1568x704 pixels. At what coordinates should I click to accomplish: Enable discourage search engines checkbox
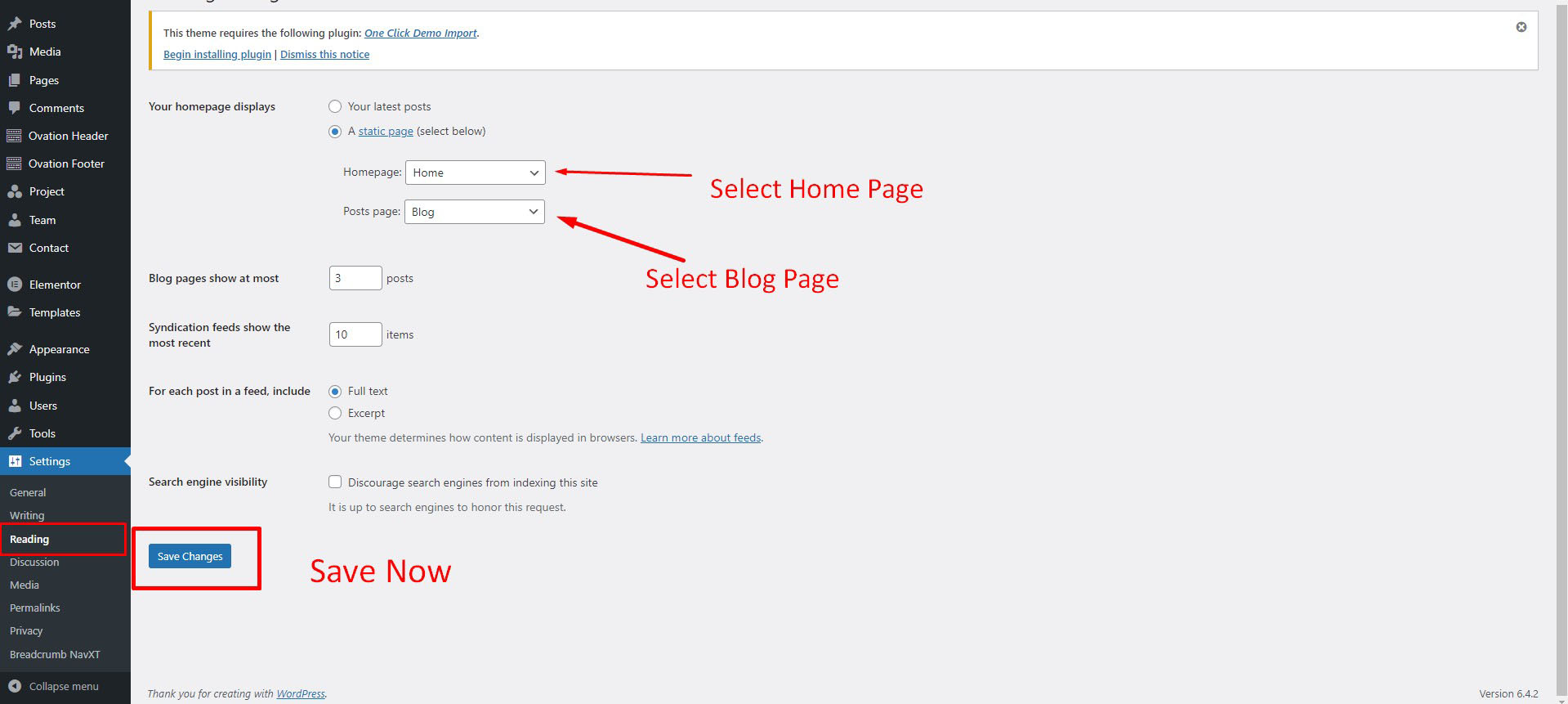pyautogui.click(x=335, y=482)
